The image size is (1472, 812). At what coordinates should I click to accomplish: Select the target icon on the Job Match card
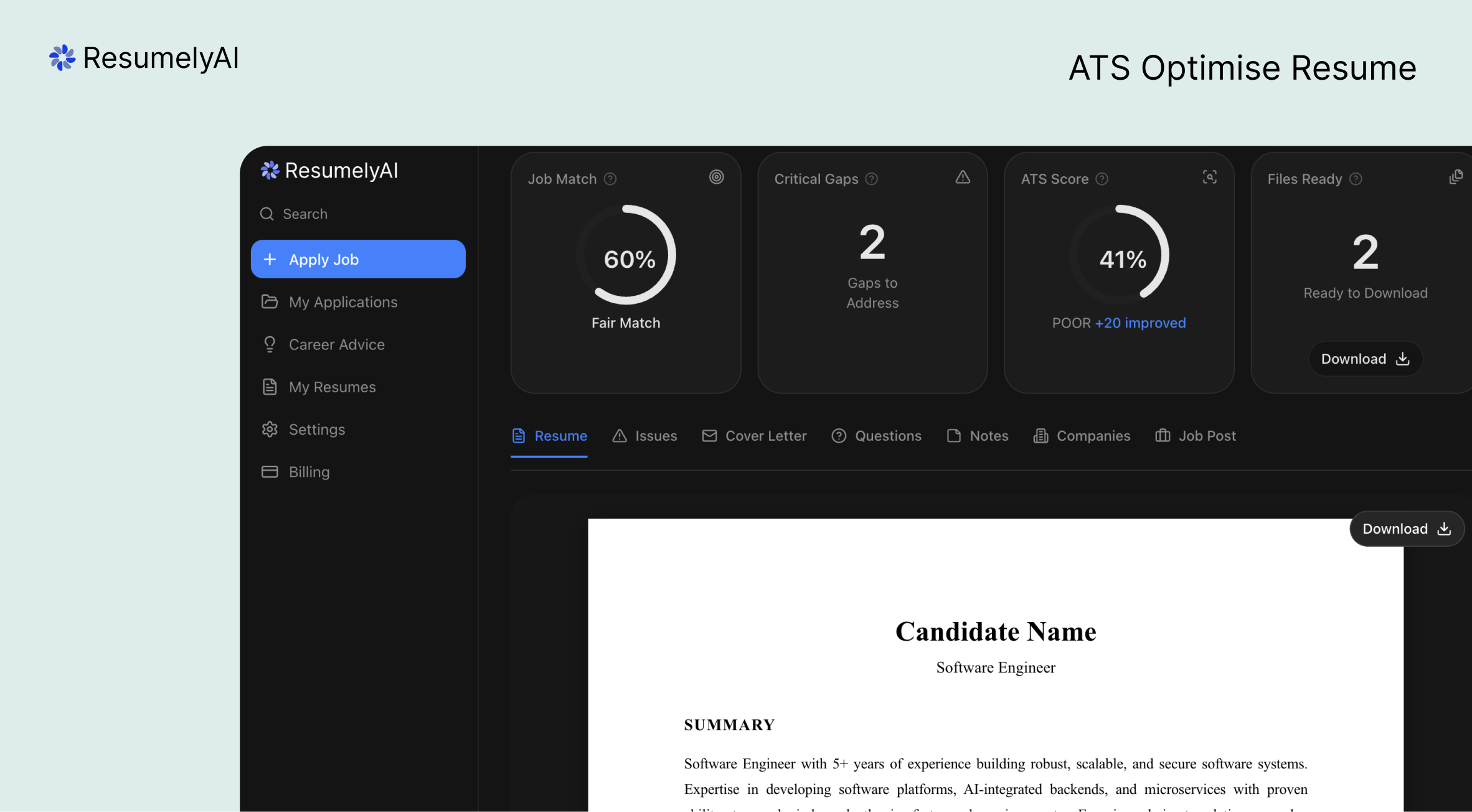[716, 177]
